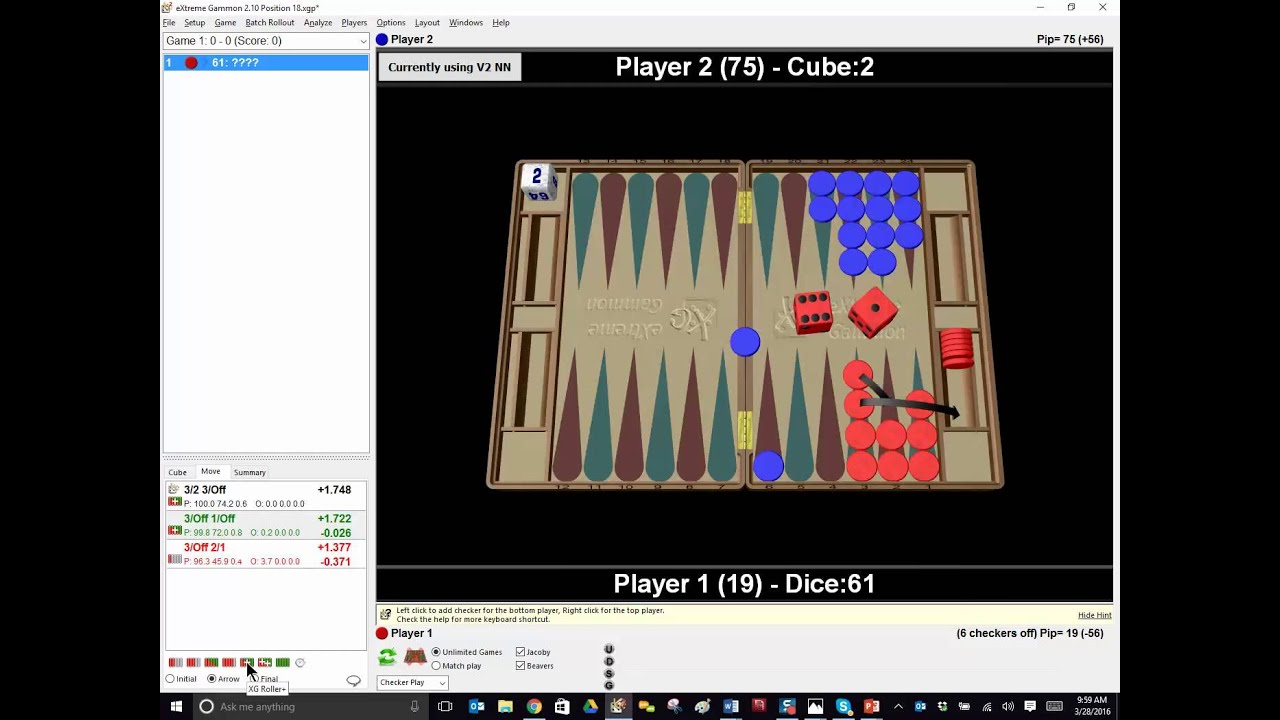1280x720 pixels.
Task: Select the XG Roller+ analysis level icon
Action: pos(247,662)
